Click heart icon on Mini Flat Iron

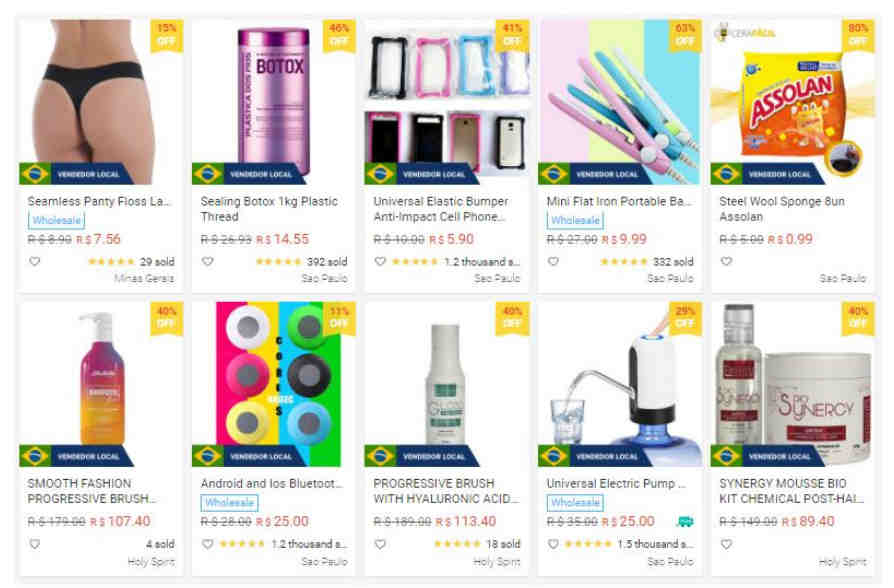coord(553,261)
